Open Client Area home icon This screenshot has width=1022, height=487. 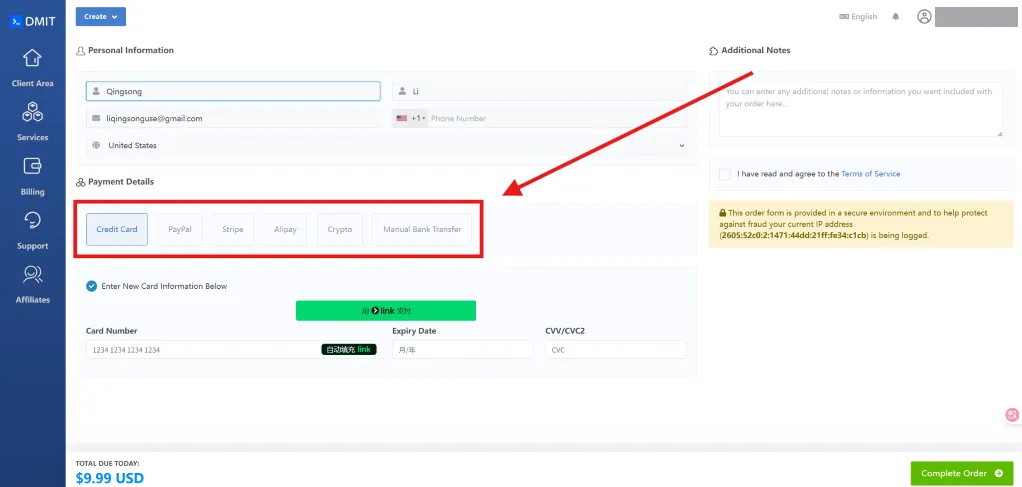click(x=32, y=58)
